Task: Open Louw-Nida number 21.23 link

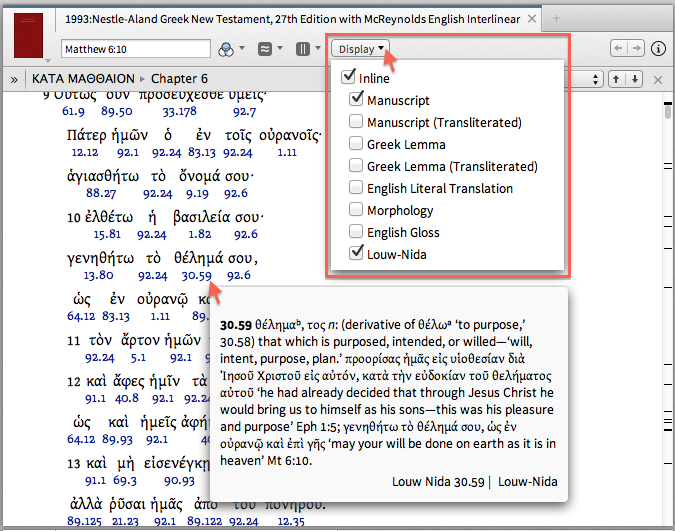Action: [125, 522]
